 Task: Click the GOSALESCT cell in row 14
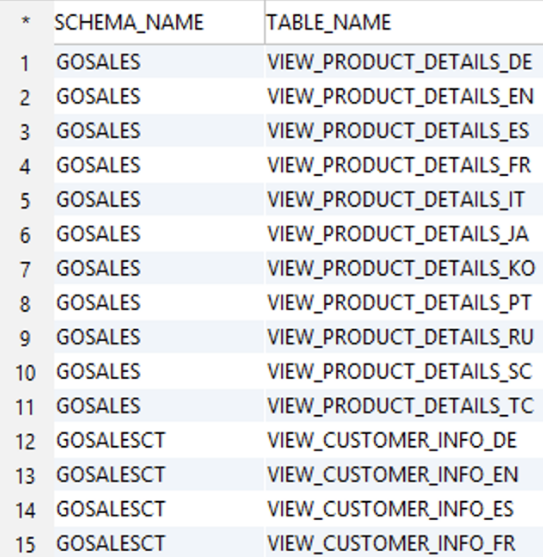(159, 509)
